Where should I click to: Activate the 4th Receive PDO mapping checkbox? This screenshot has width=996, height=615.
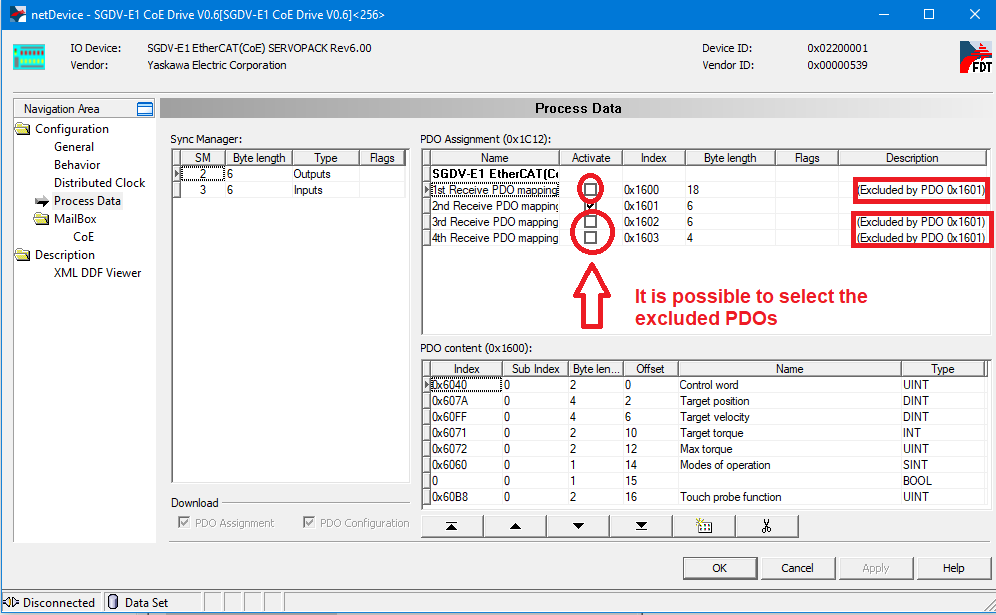coord(591,238)
